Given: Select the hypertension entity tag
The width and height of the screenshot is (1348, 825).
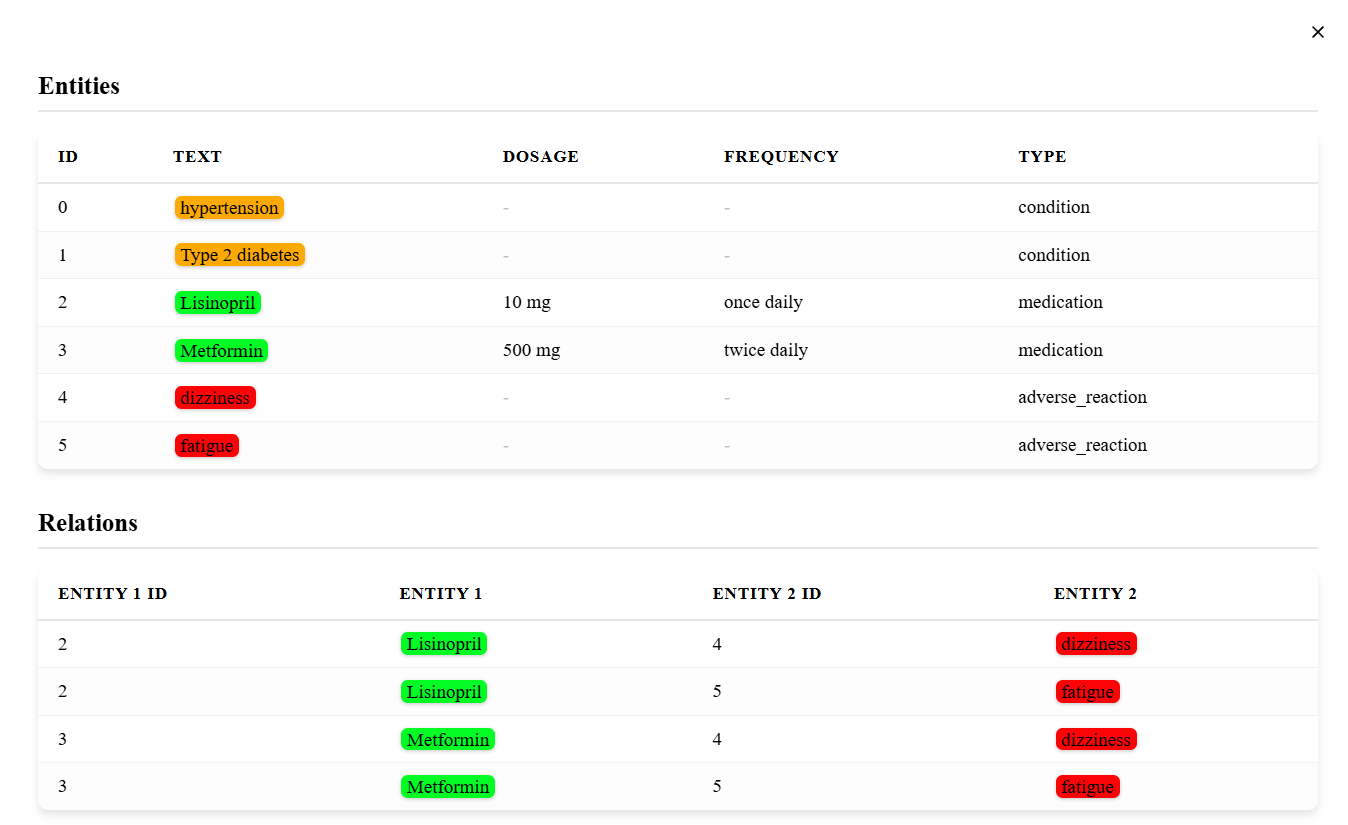Looking at the screenshot, I should pos(229,208).
